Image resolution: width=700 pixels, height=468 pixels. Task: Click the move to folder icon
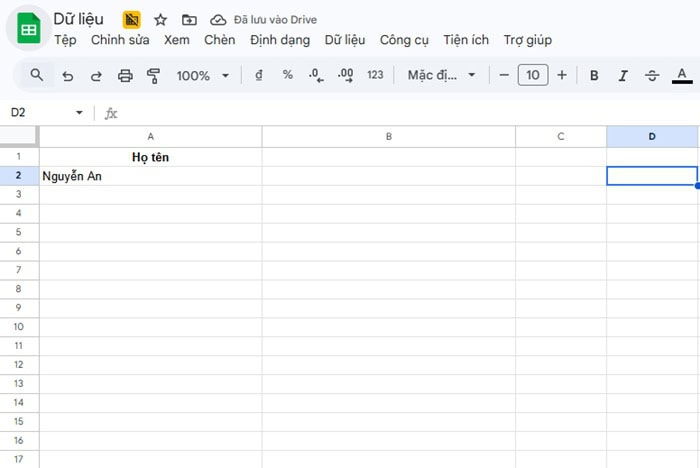(x=189, y=20)
